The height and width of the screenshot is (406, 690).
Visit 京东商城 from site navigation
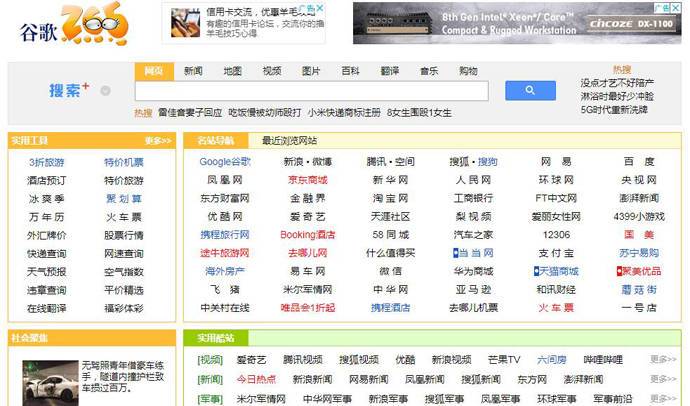coord(308,180)
